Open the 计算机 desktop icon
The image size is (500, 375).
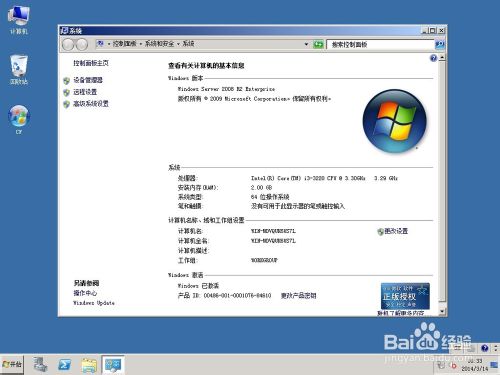click(x=19, y=19)
